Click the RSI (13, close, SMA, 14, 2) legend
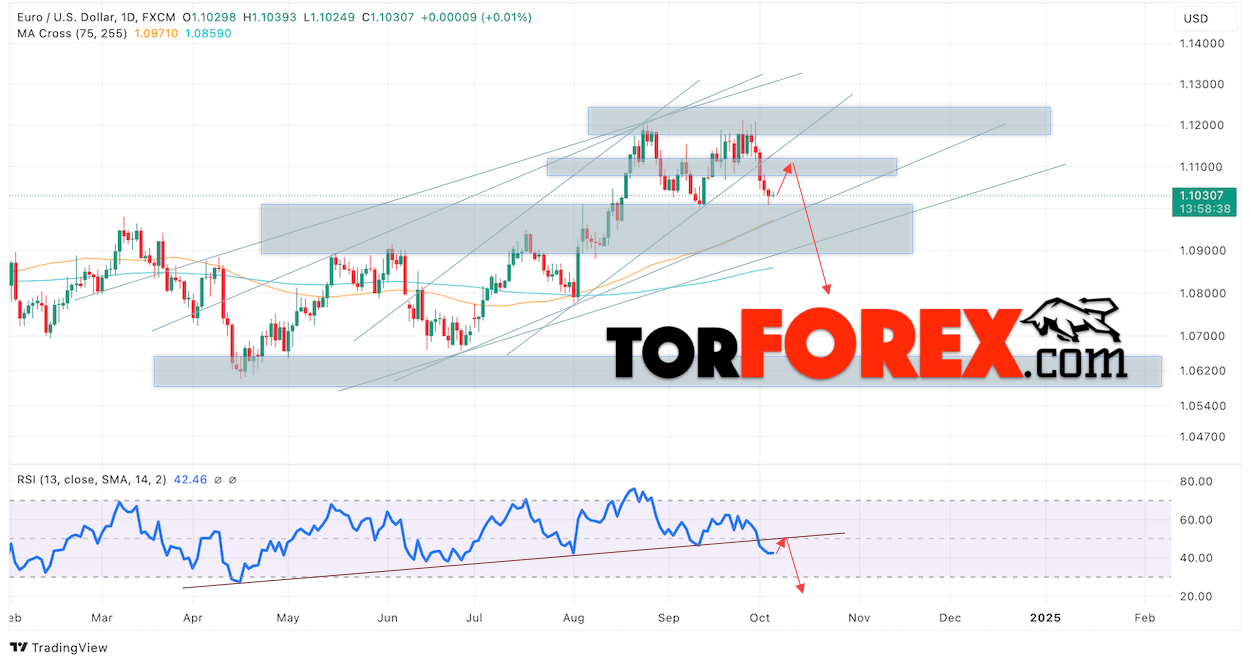Screen dimensions: 1251x664 [x=93, y=480]
